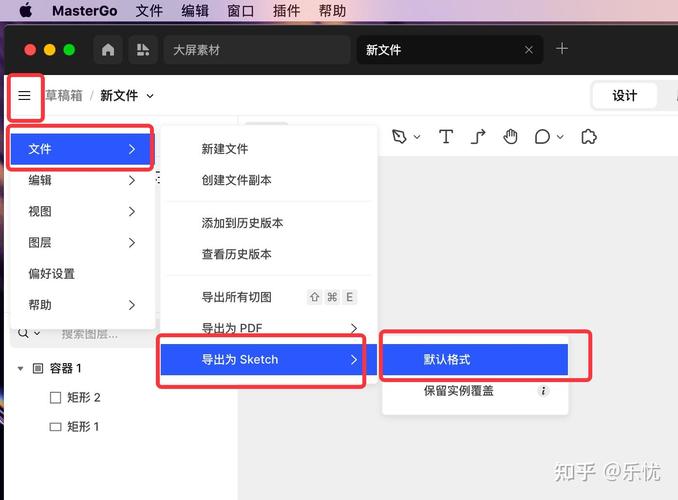Screen dimensions: 678x500
Task: Select the connector line tool
Action: tap(478, 137)
